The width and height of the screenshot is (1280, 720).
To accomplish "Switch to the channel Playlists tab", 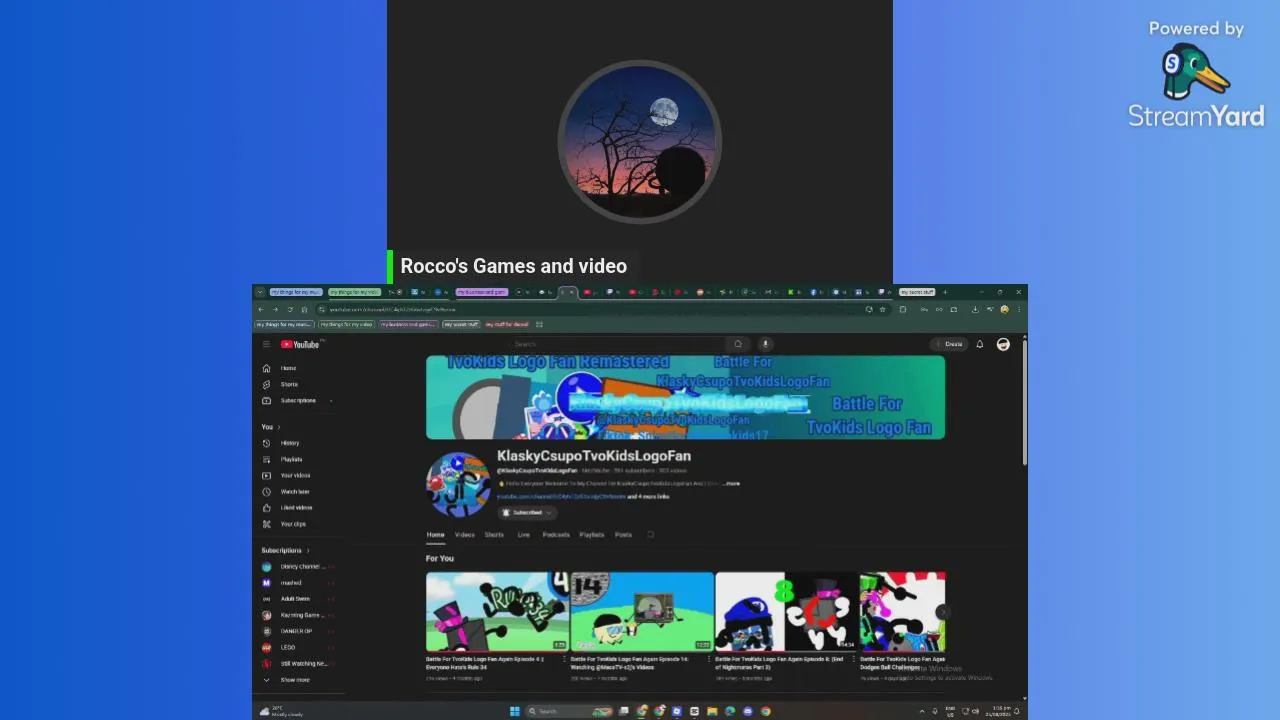I will click(592, 534).
